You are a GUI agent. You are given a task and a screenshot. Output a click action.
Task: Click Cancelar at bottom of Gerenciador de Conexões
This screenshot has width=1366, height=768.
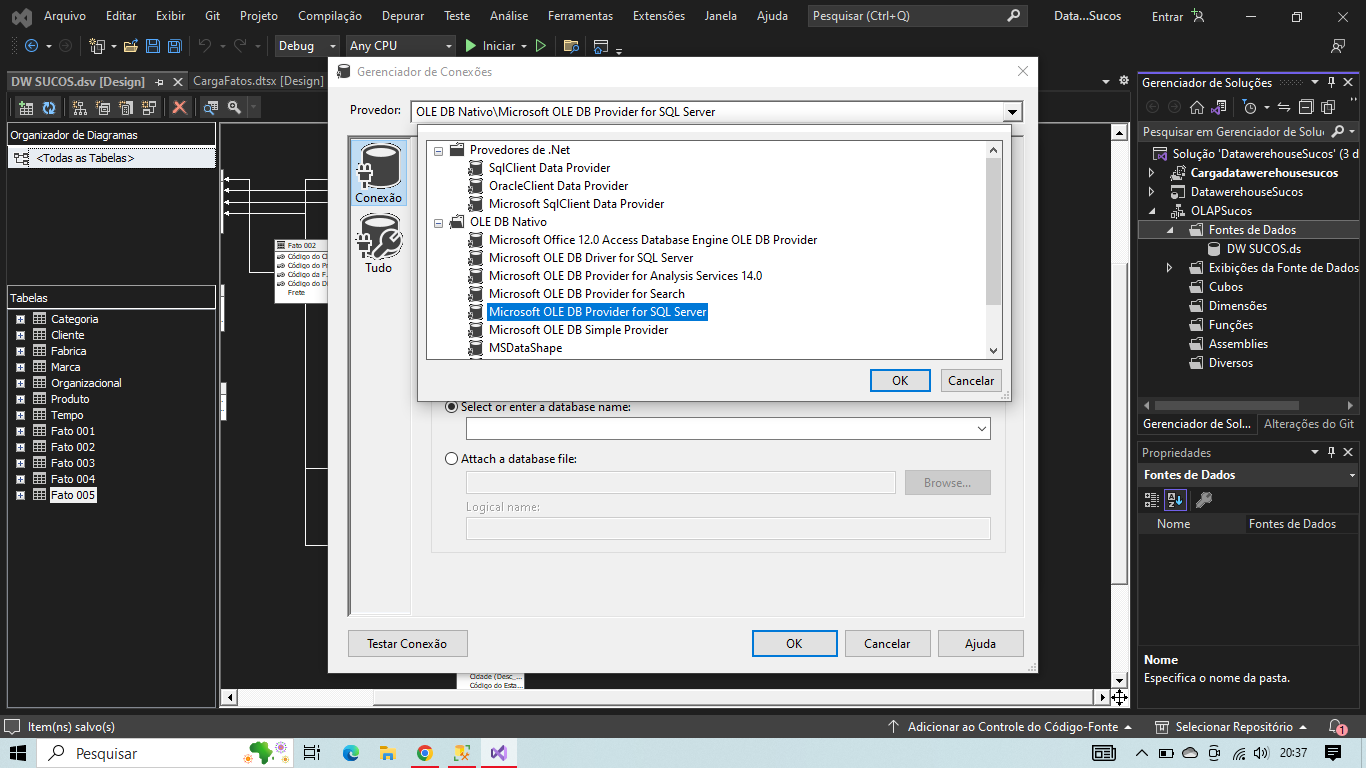pos(887,644)
